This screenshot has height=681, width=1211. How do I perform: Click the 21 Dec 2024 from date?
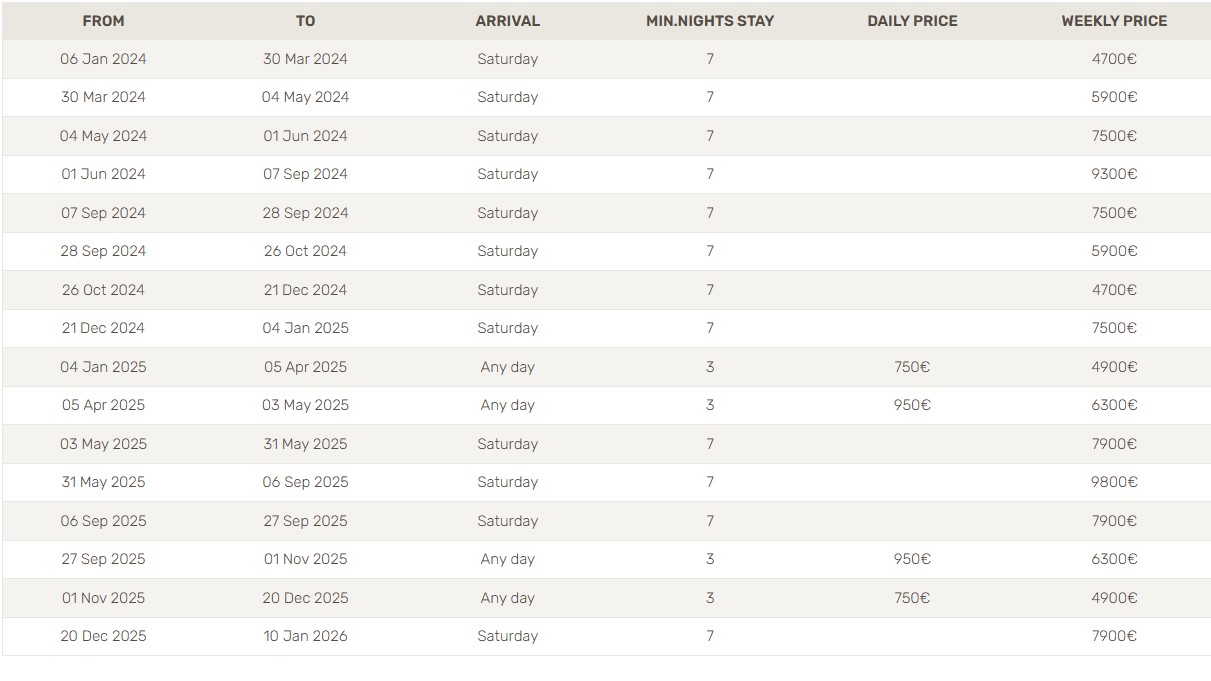coord(103,328)
